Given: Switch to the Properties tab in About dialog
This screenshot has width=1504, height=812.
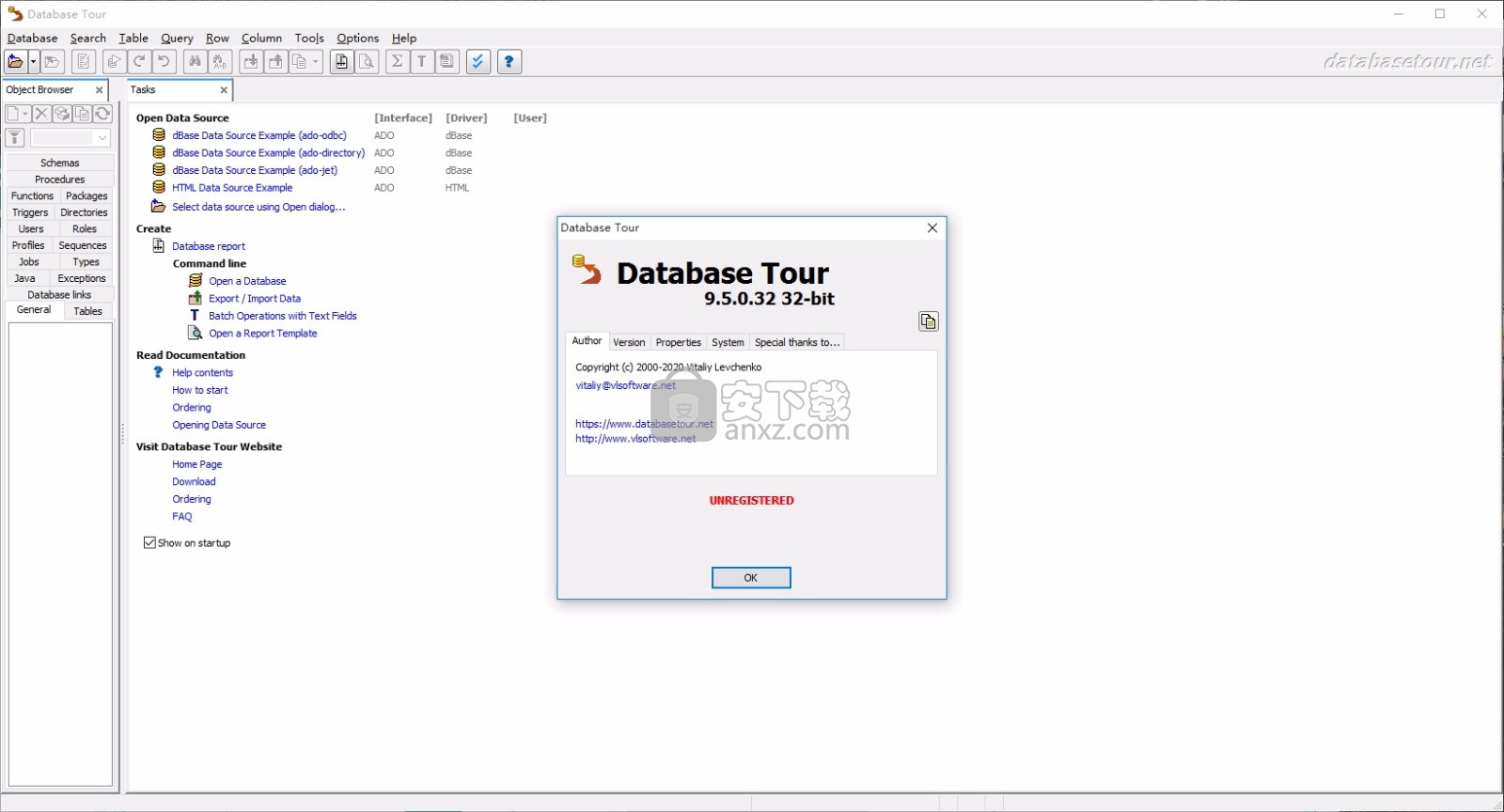Looking at the screenshot, I should 679,342.
